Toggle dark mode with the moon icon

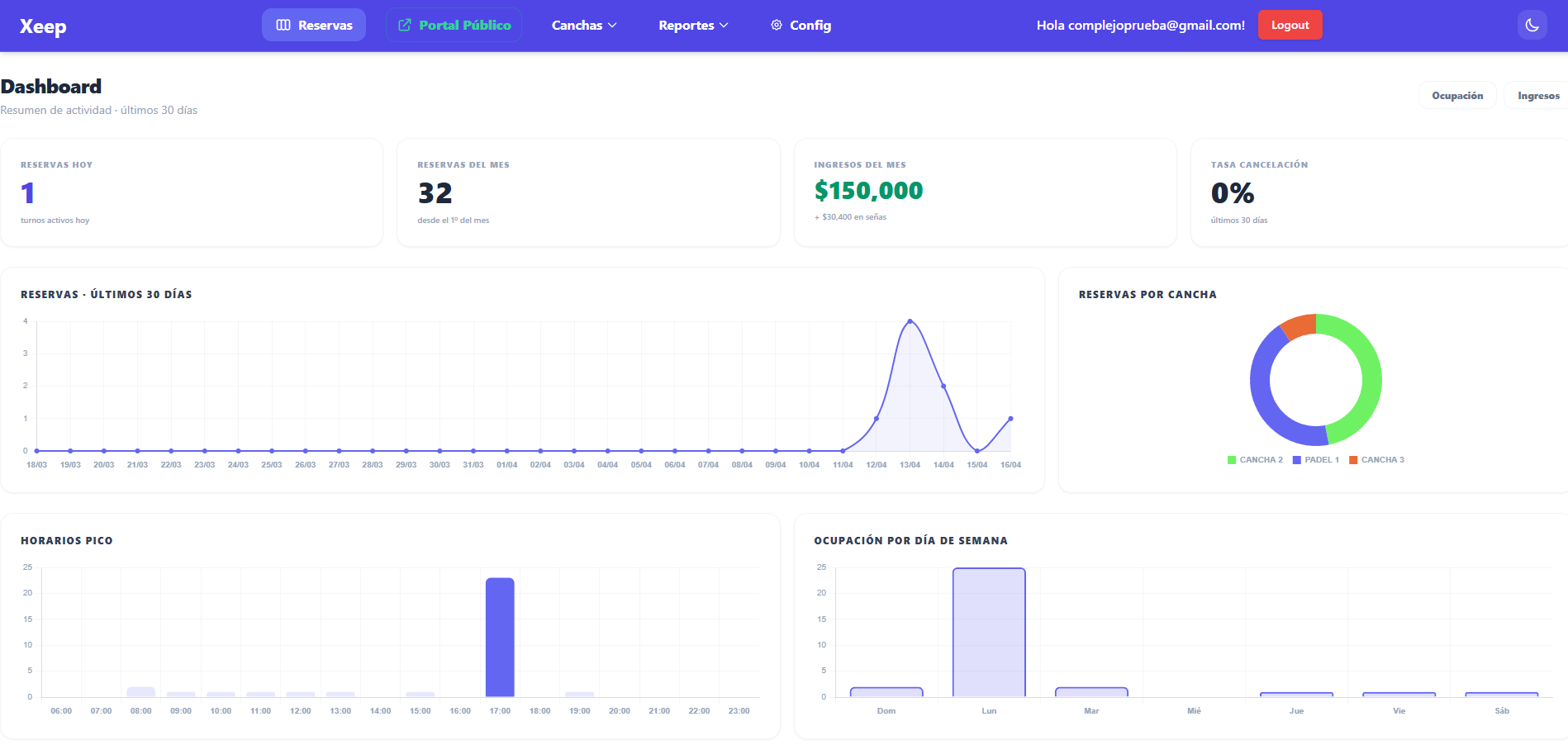(1532, 25)
